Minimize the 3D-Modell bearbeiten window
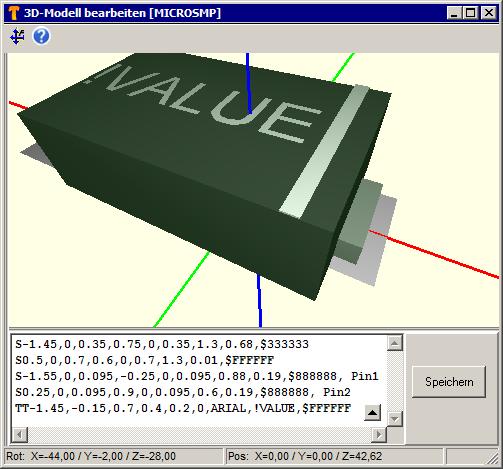 (454, 13)
